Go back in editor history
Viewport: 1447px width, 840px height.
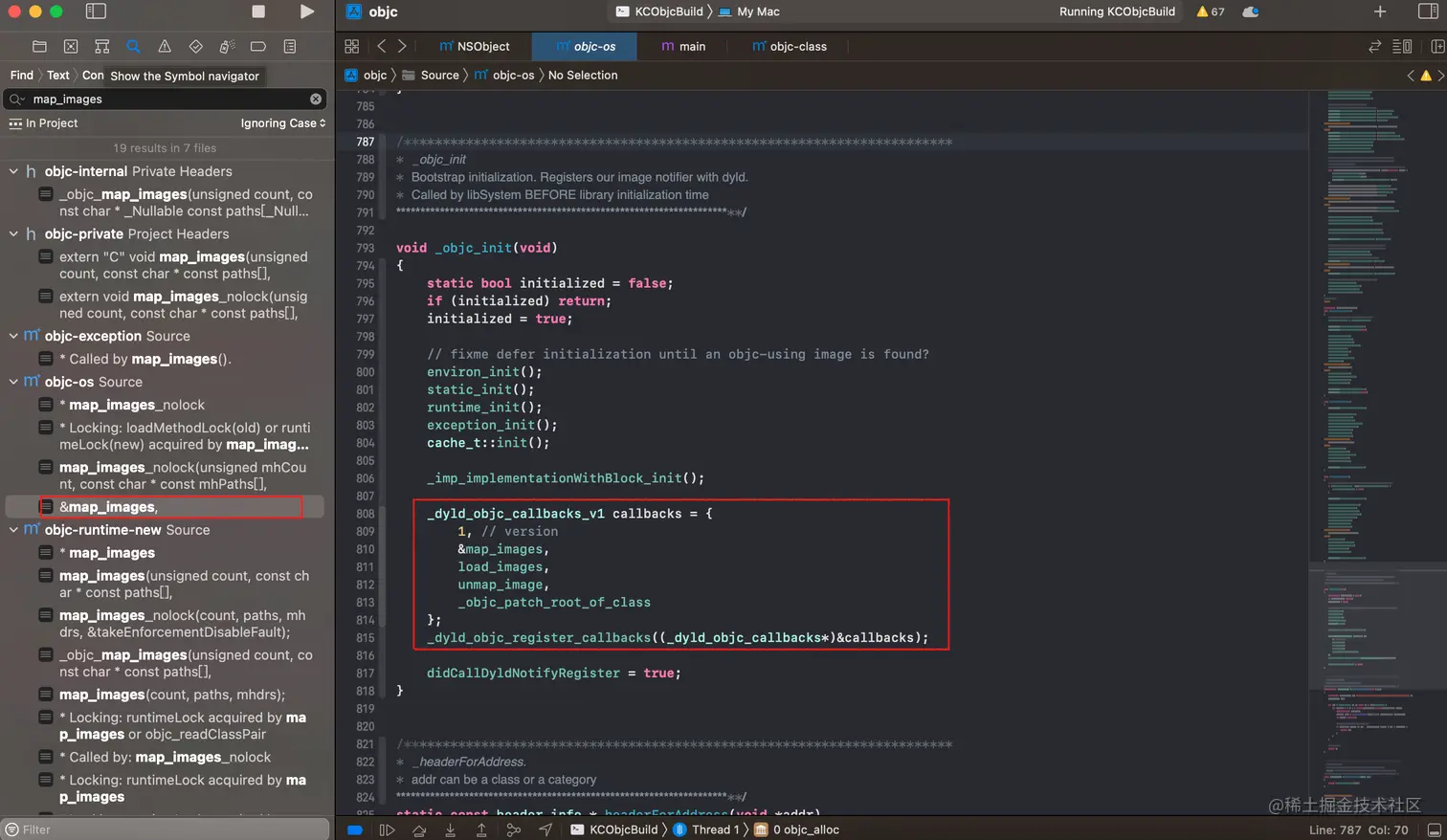[x=381, y=46]
